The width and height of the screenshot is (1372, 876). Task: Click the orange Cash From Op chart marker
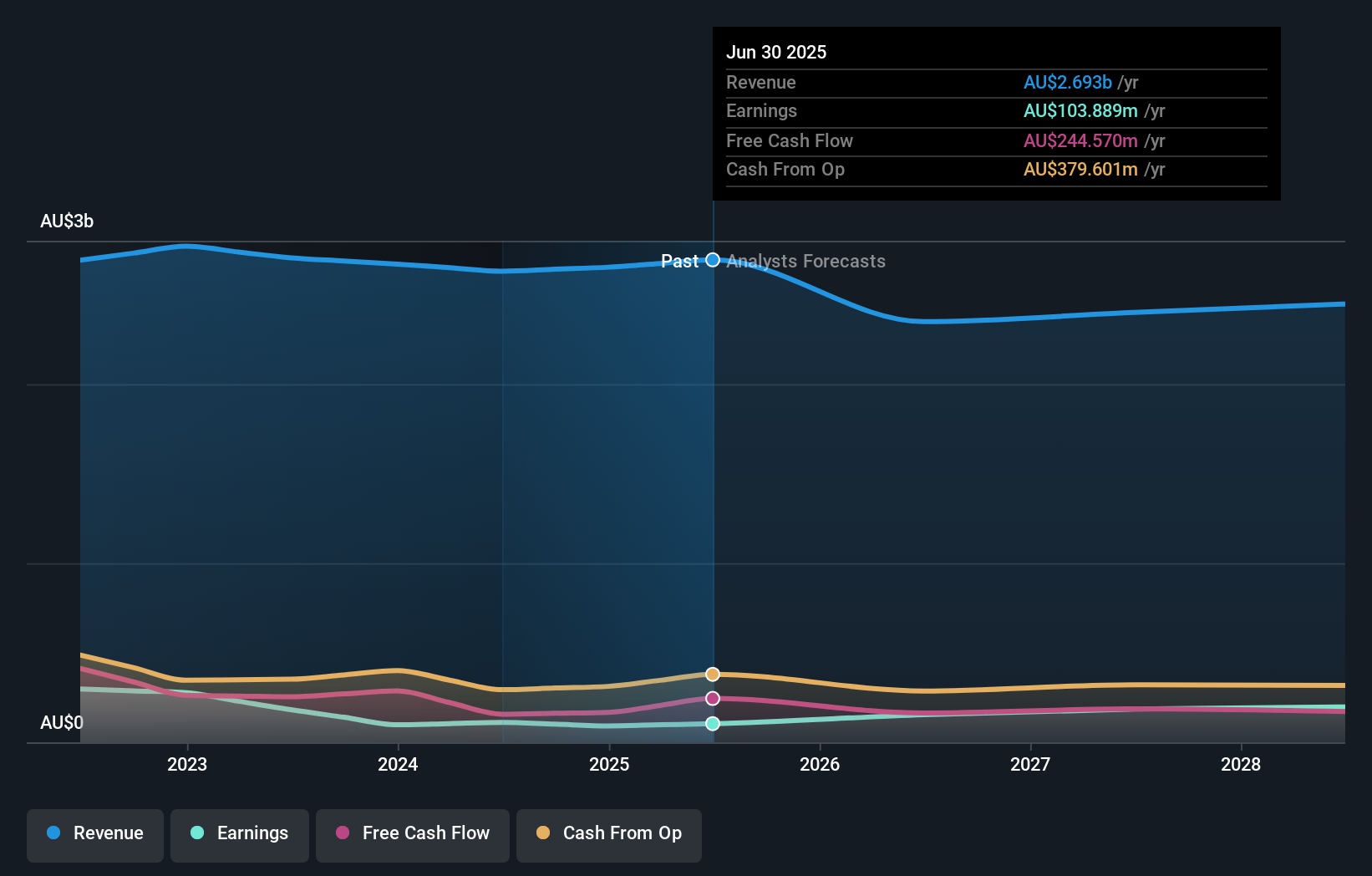click(712, 673)
